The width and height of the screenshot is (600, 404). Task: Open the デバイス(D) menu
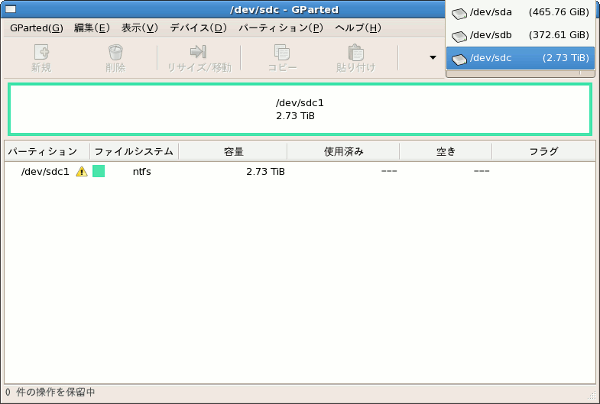point(198,27)
